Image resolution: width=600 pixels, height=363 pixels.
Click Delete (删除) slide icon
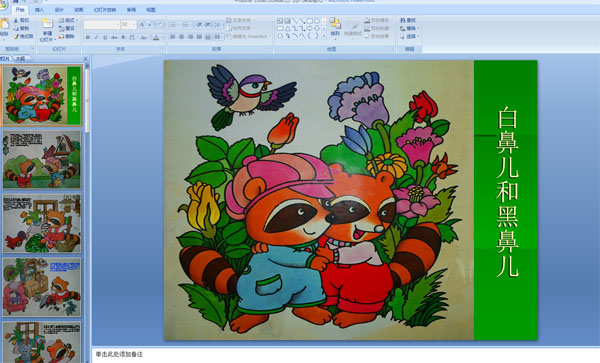(61, 36)
